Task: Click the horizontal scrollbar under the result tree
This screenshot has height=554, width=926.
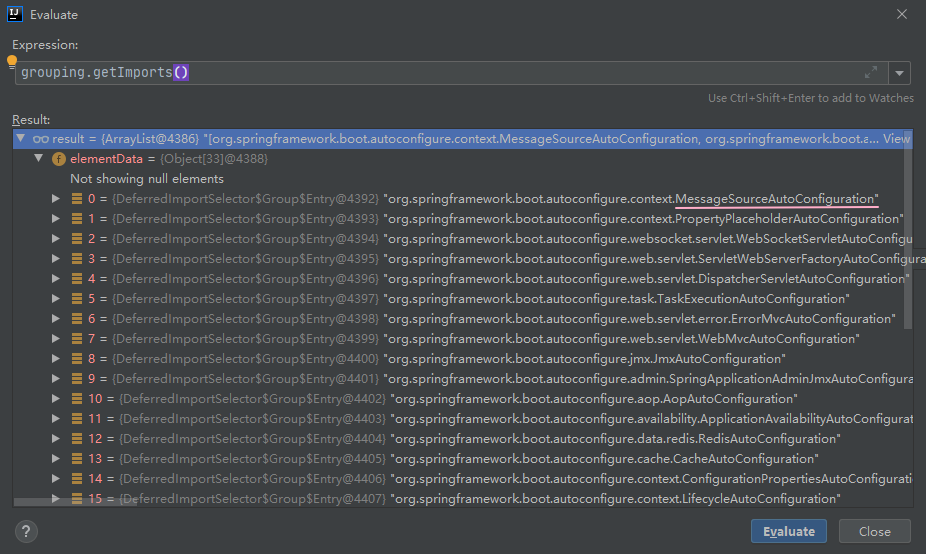Action: pos(75,502)
